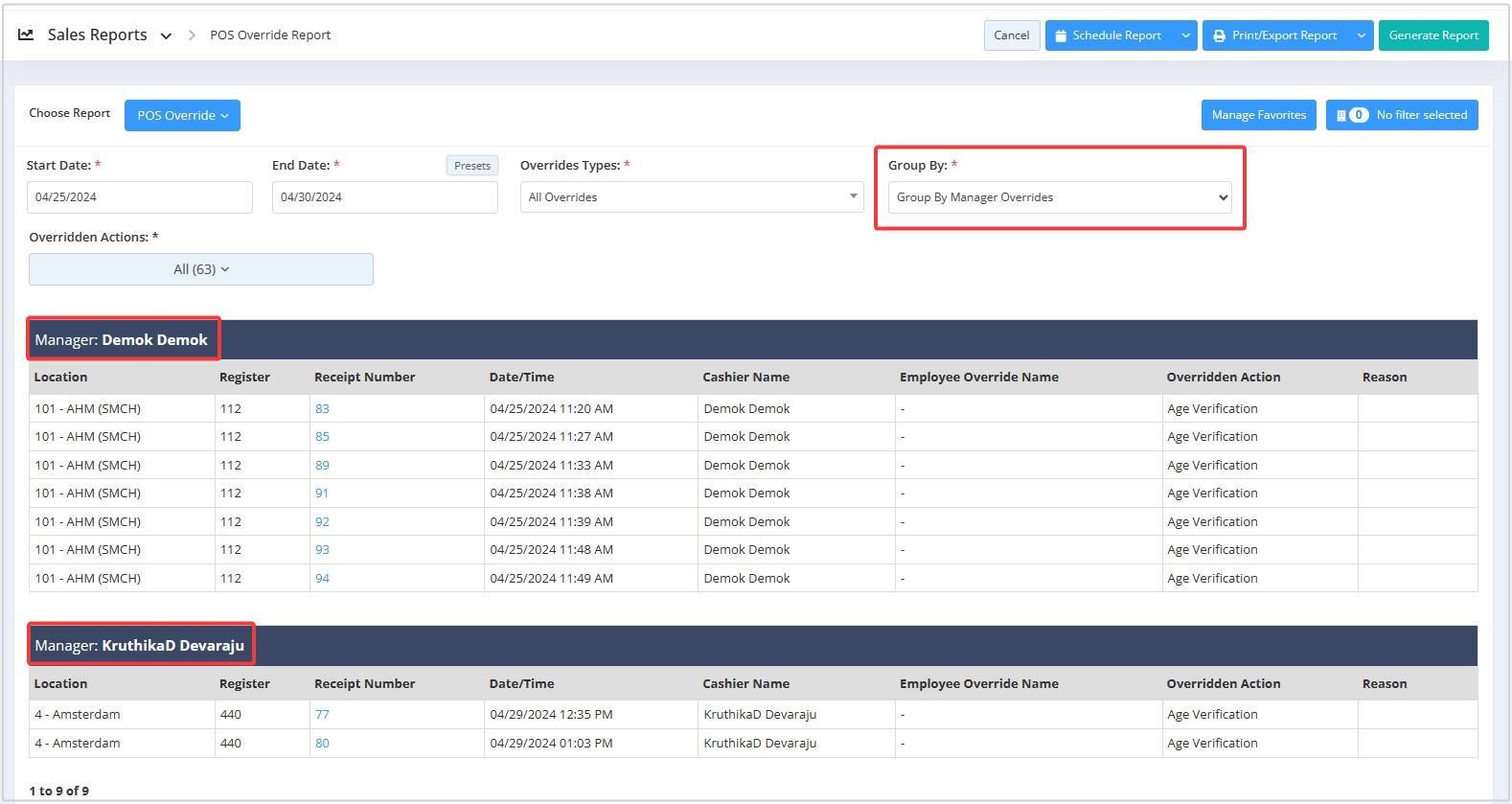Click the End Date input field
This screenshot has width=1512, height=804.
(x=385, y=197)
